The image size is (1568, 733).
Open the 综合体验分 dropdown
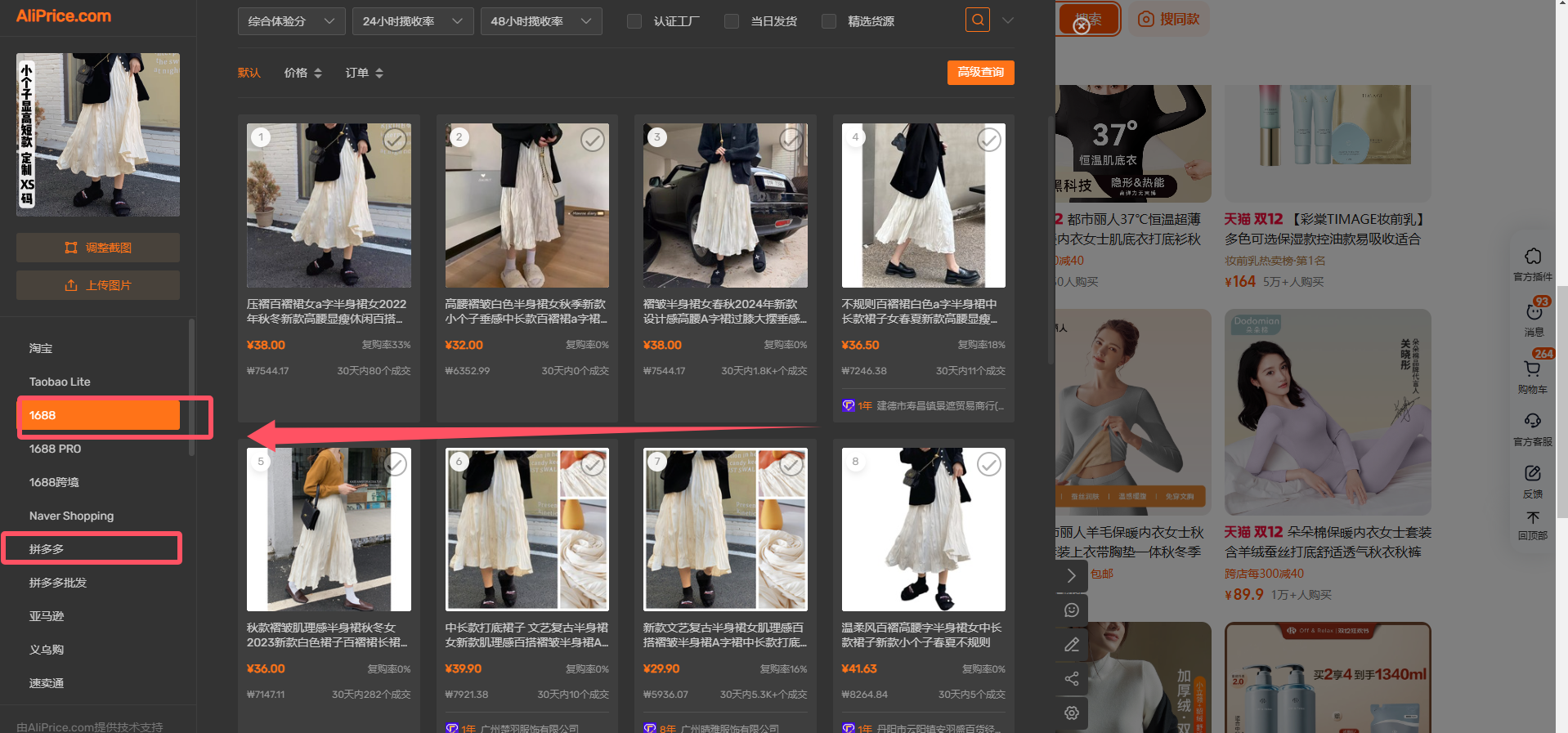click(x=291, y=21)
